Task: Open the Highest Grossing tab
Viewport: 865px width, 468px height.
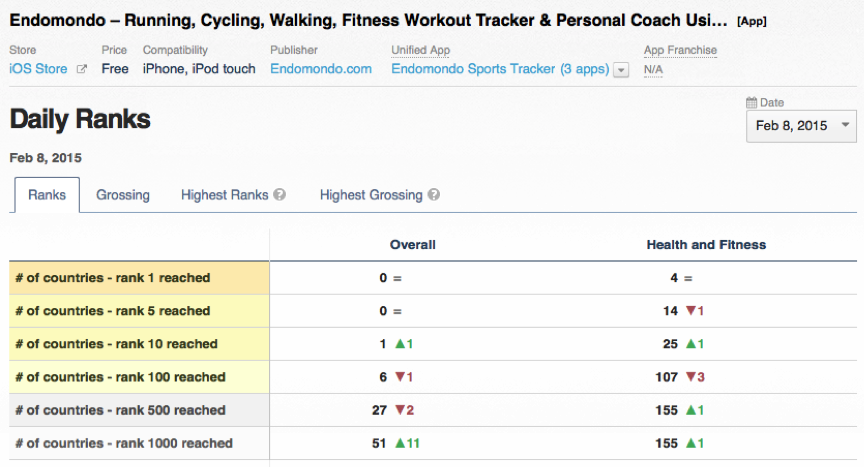Action: [x=371, y=195]
